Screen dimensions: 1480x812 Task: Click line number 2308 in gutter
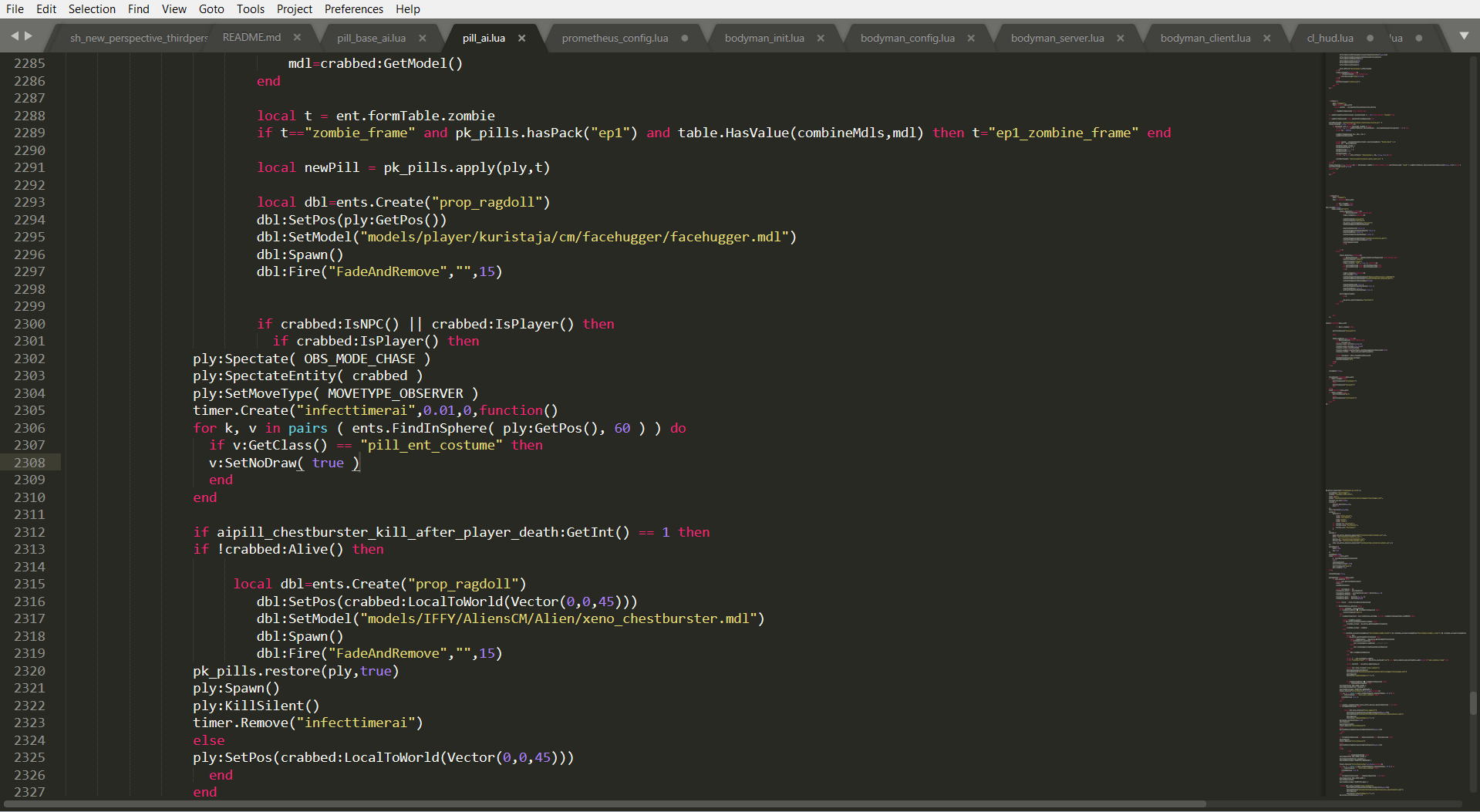click(x=29, y=463)
